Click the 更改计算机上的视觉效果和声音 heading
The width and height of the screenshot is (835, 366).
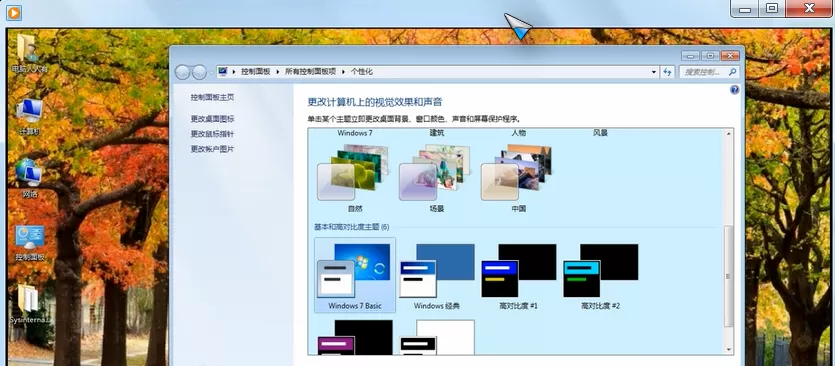pyautogui.click(x=375, y=102)
